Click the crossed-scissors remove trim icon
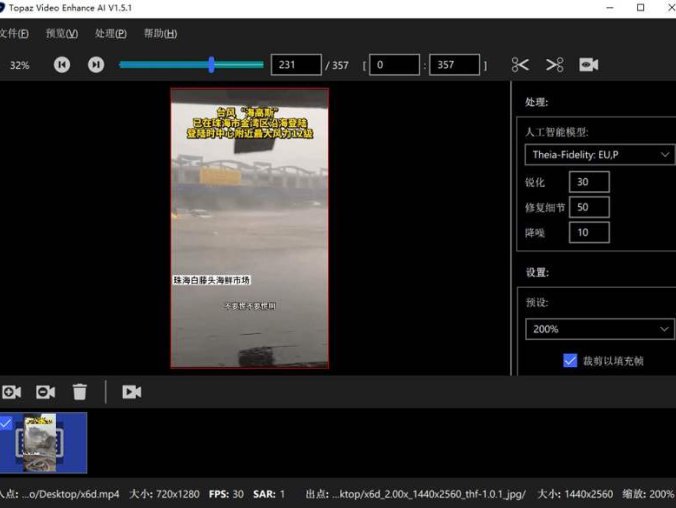Screen dimensions: 676x508 554,65
